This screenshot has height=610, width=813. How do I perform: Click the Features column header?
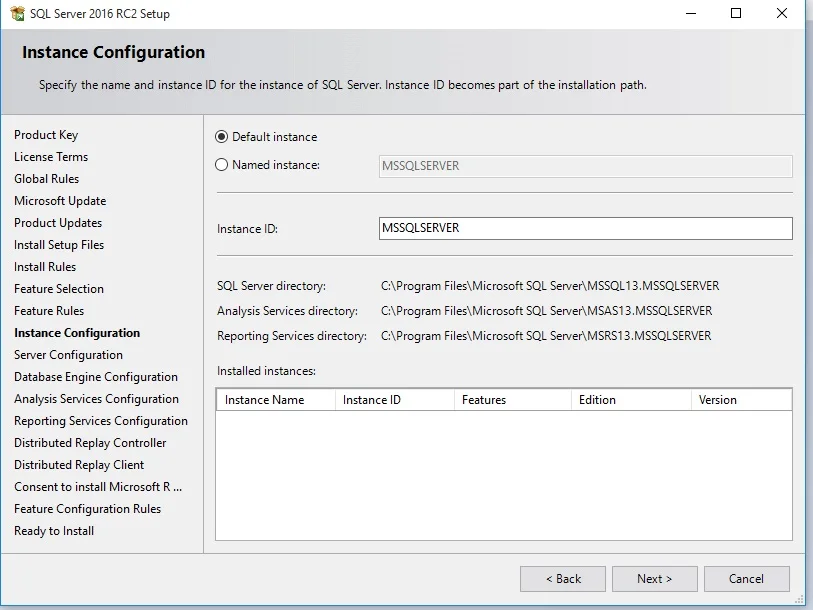[488, 399]
